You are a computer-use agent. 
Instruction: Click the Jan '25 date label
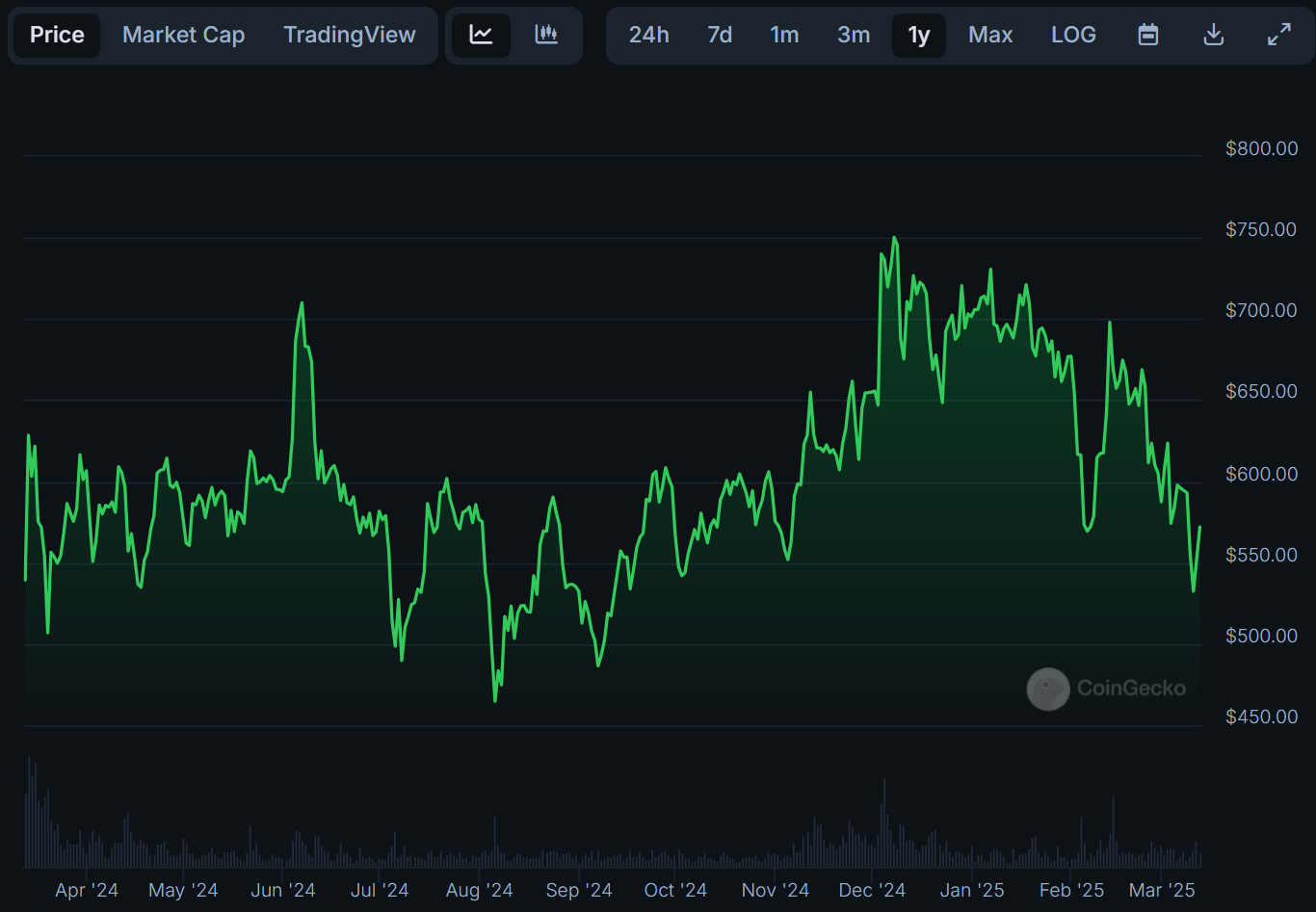[x=972, y=890]
